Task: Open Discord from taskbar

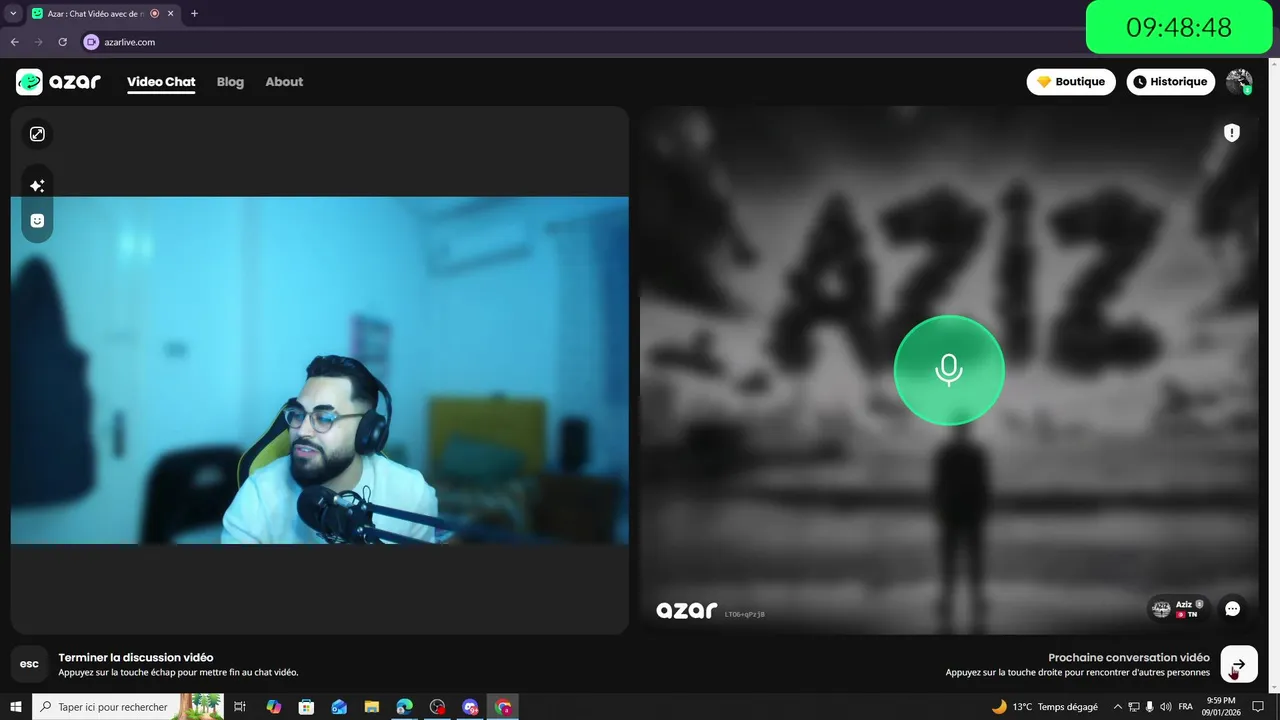Action: [470, 707]
